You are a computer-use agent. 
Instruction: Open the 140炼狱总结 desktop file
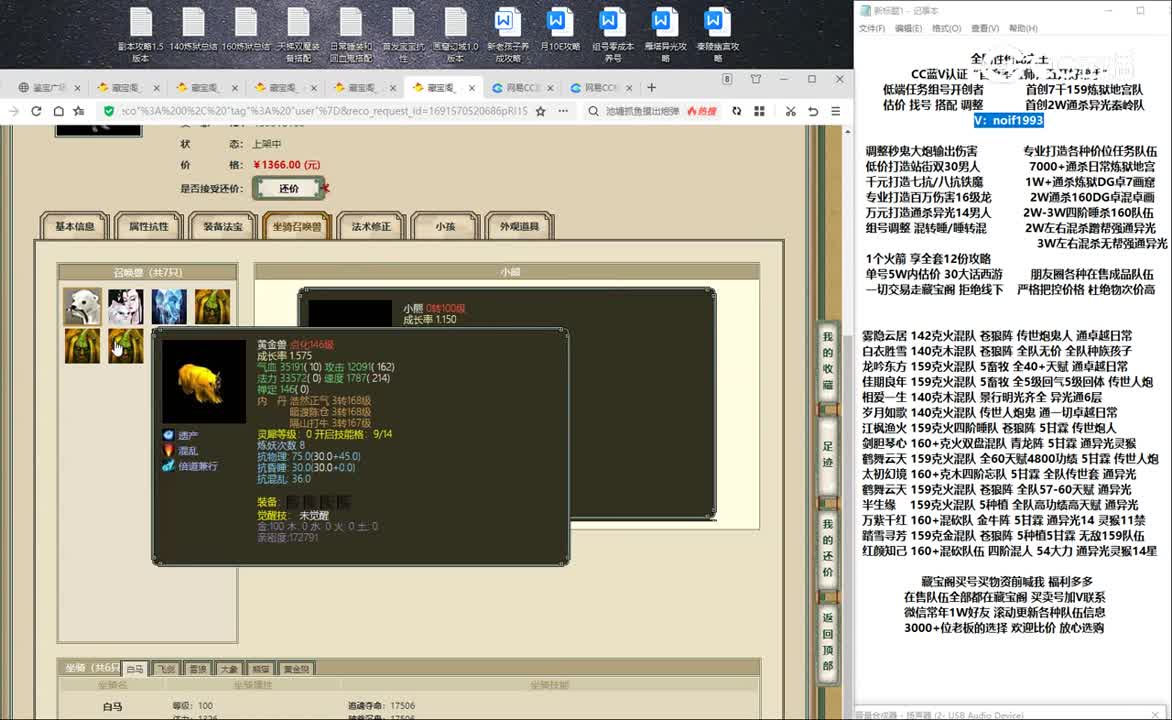click(x=194, y=34)
